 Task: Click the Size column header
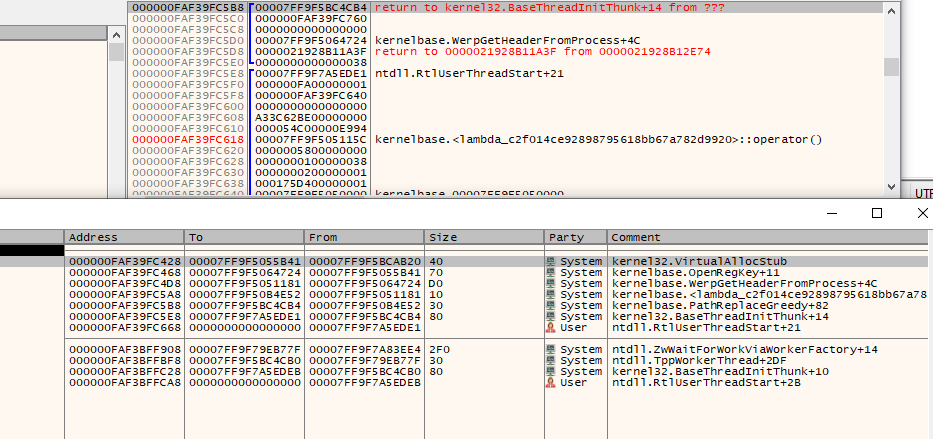[x=484, y=237]
